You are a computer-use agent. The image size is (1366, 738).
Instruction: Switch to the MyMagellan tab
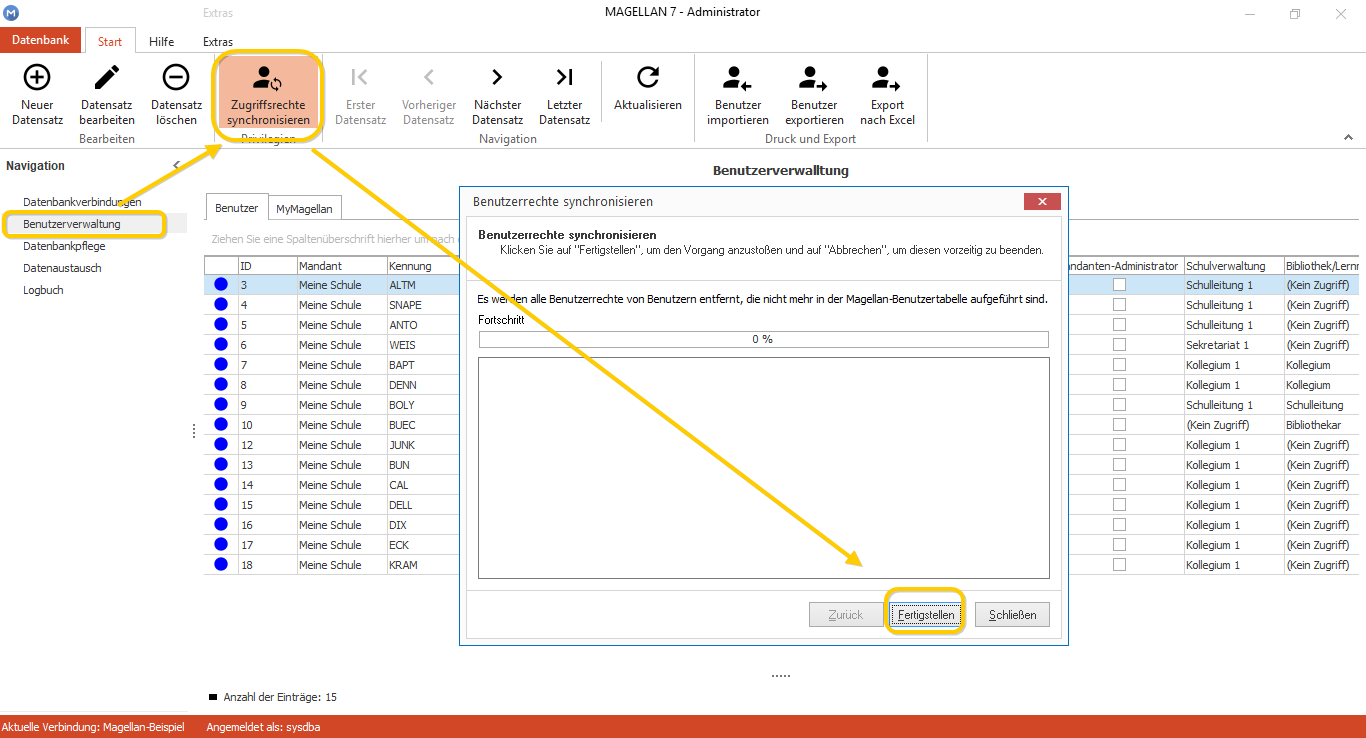coord(305,209)
